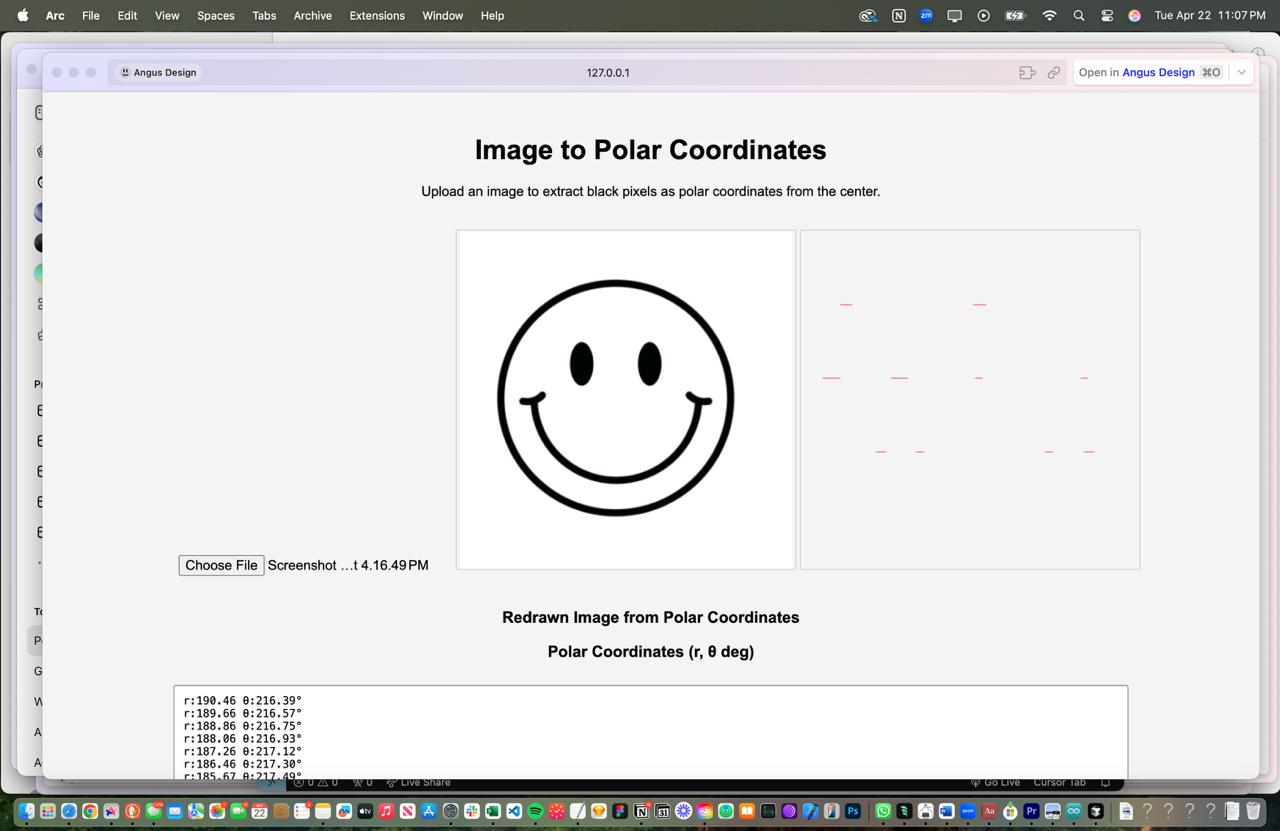Open the Angus Design space label dropdown
Viewport: 1280px width, 831px height.
click(158, 72)
